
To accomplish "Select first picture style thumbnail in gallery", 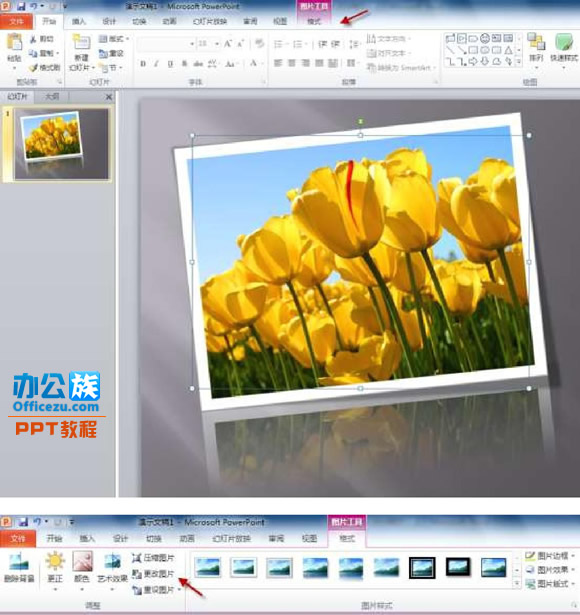I will 207,567.
